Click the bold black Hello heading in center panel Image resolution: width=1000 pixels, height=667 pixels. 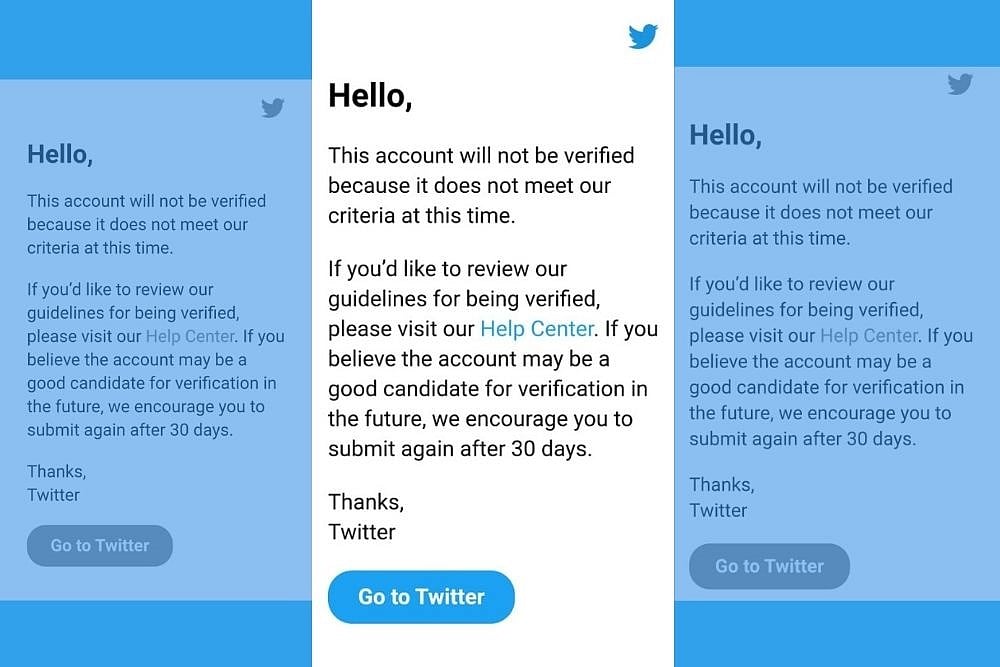370,96
